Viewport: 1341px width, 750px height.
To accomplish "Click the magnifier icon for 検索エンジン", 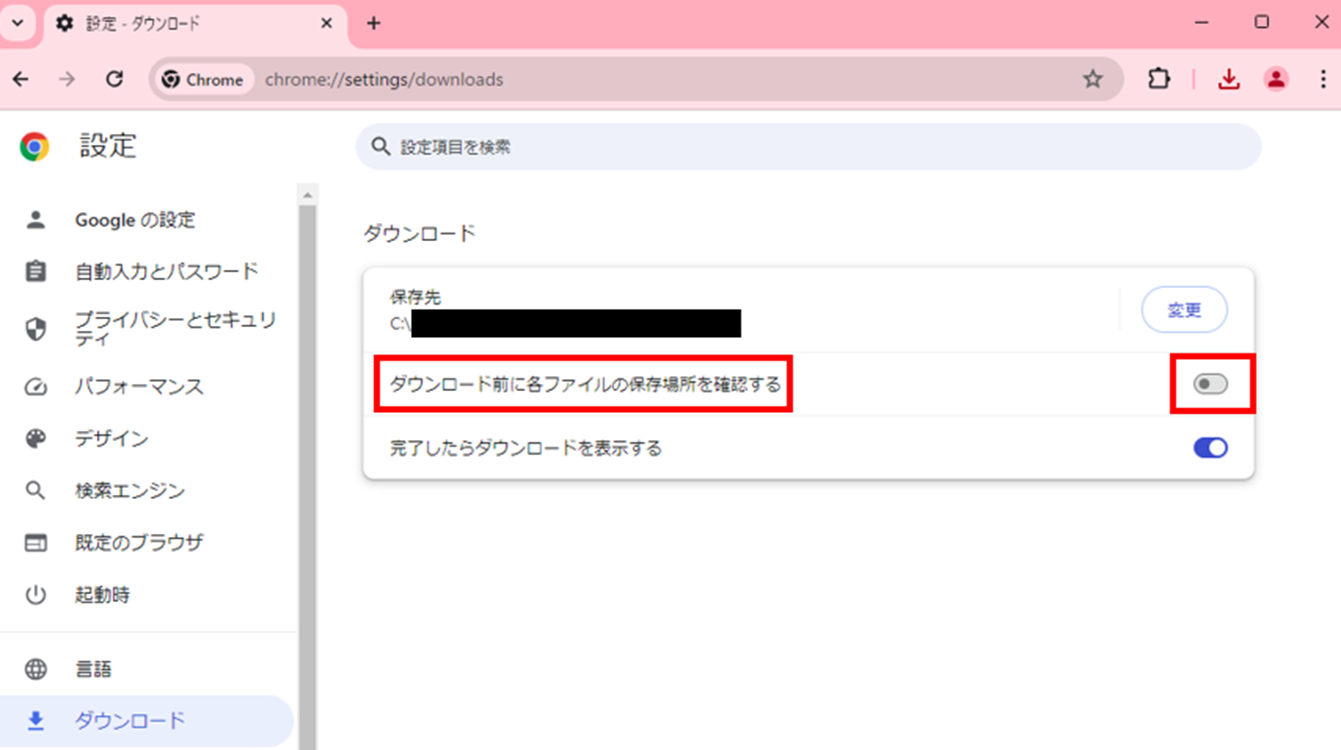I will pos(36,491).
